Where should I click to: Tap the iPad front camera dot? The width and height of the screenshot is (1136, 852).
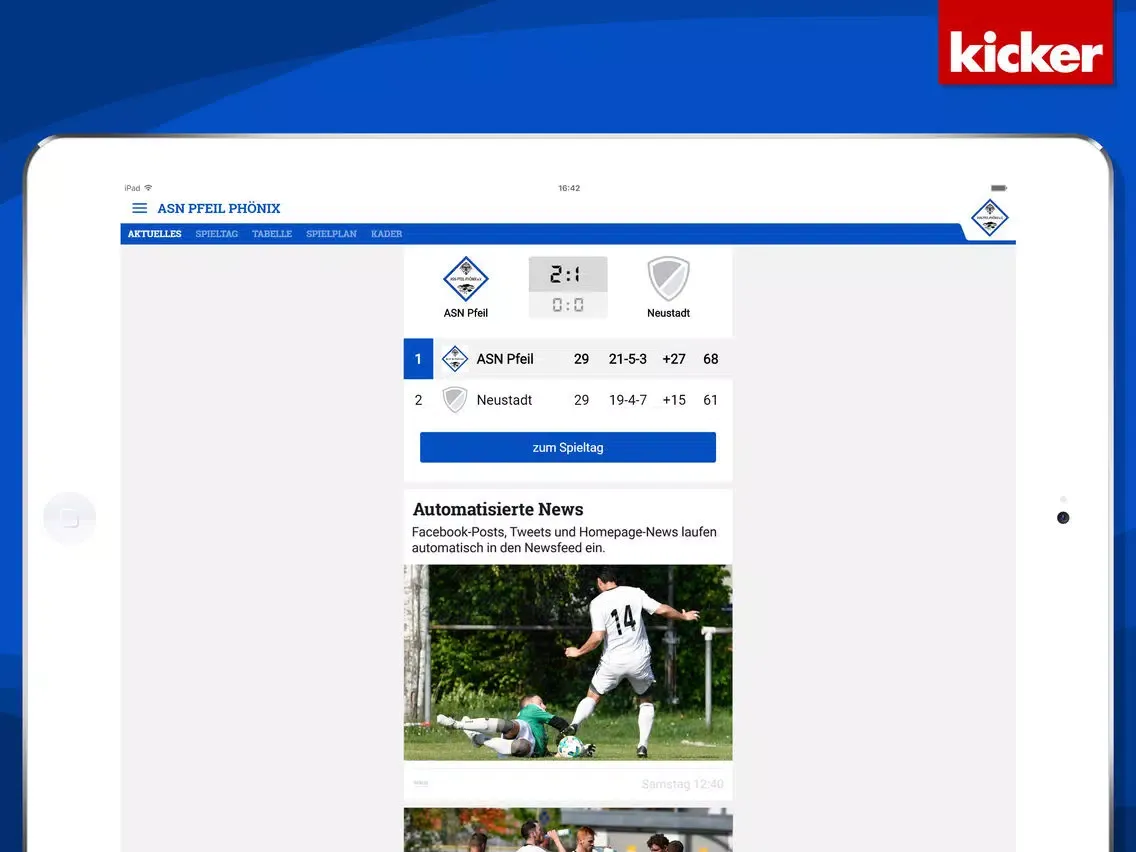[1063, 517]
